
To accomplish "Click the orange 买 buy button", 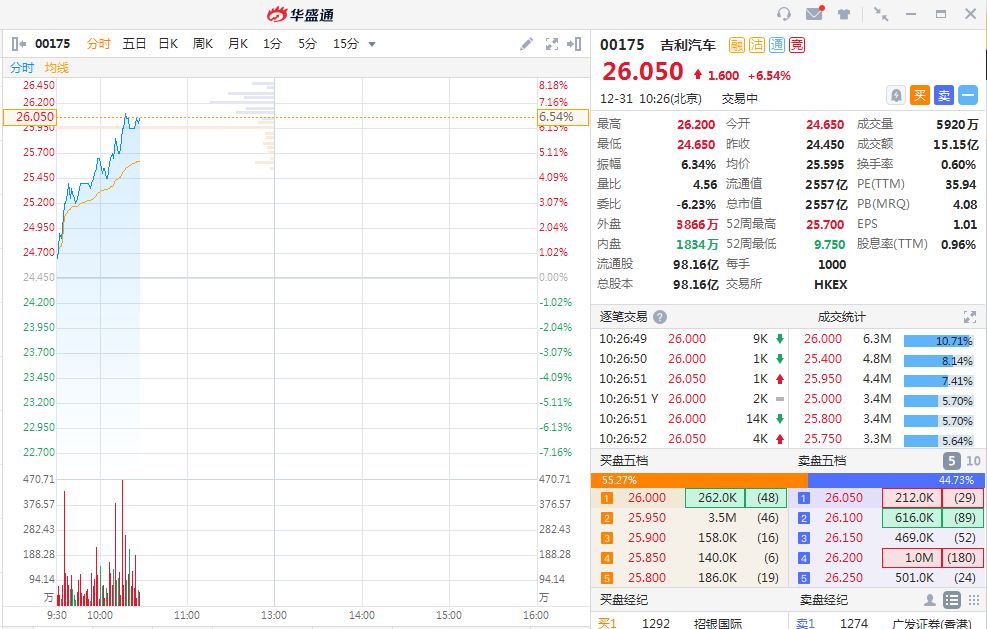I will coord(920,95).
